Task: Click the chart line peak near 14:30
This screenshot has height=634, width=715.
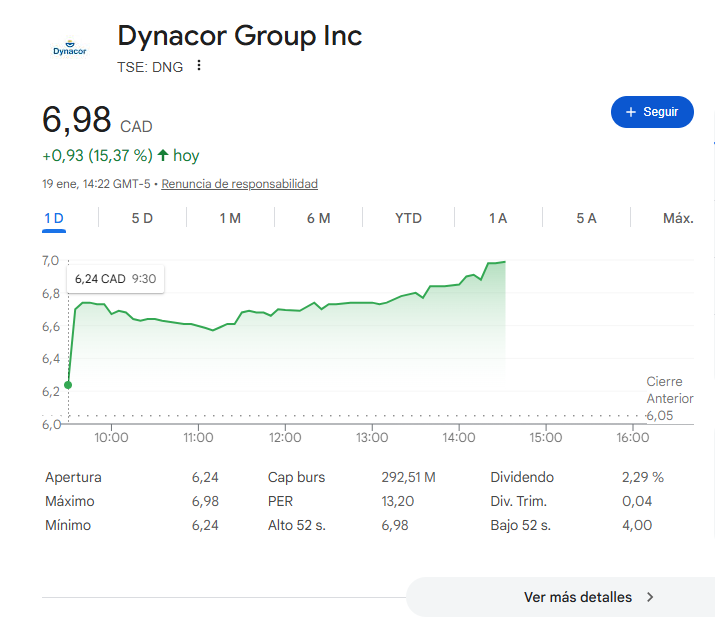Action: (504, 262)
